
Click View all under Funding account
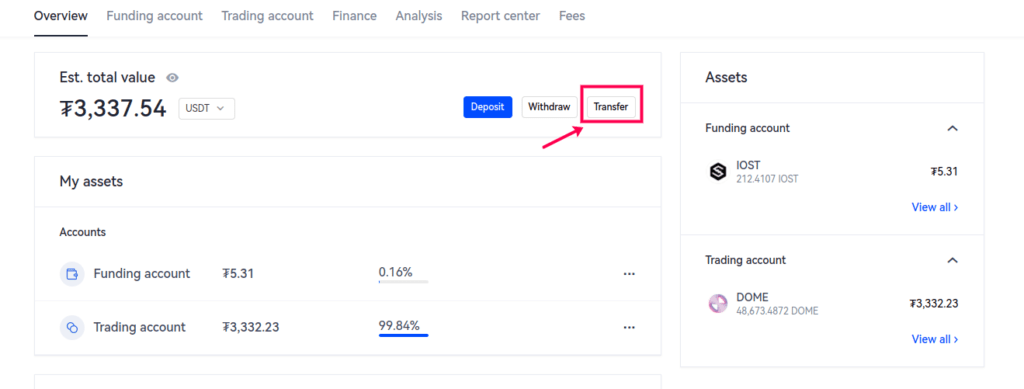pyautogui.click(x=935, y=207)
